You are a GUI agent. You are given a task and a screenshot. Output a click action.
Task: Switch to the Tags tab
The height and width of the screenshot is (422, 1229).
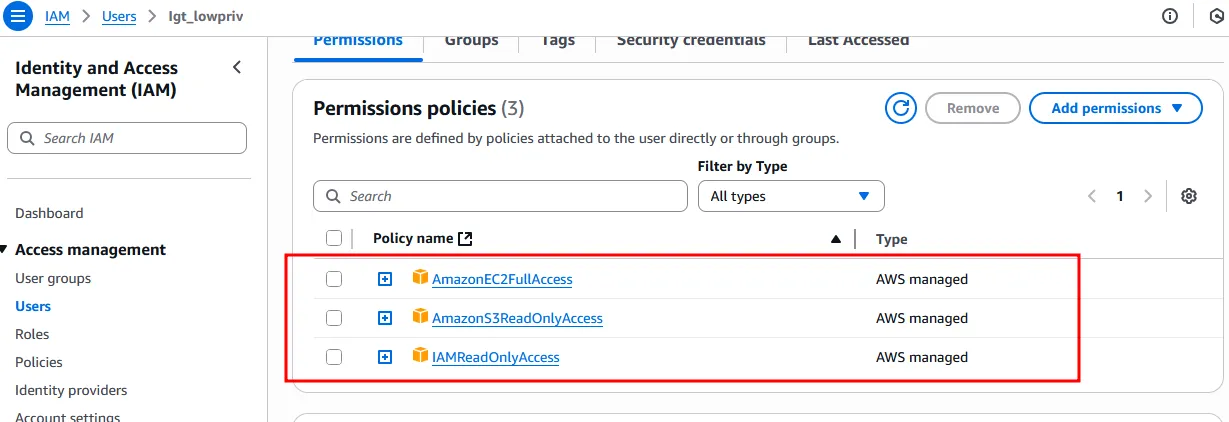(x=558, y=41)
